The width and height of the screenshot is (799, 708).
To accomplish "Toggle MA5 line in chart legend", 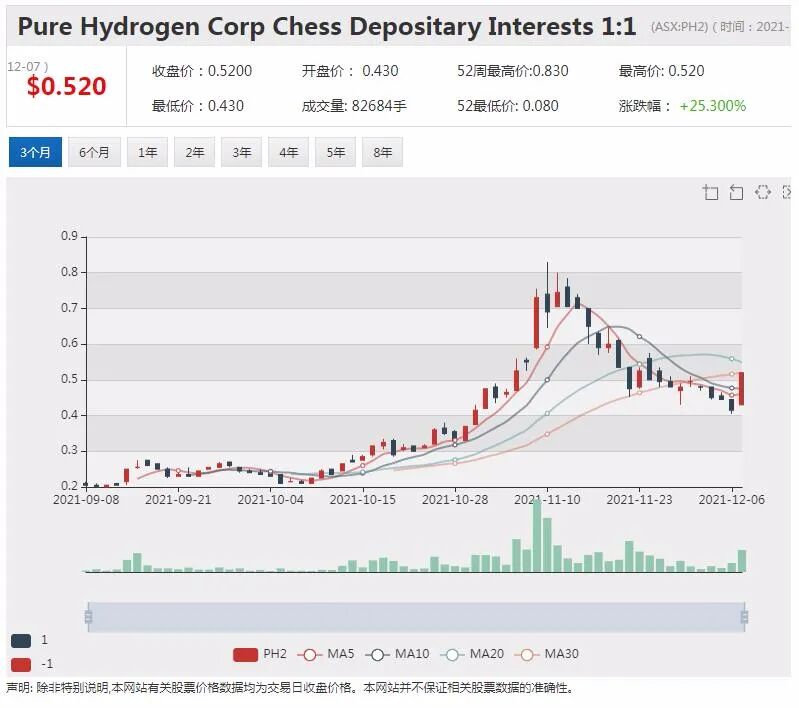I will coord(326,654).
